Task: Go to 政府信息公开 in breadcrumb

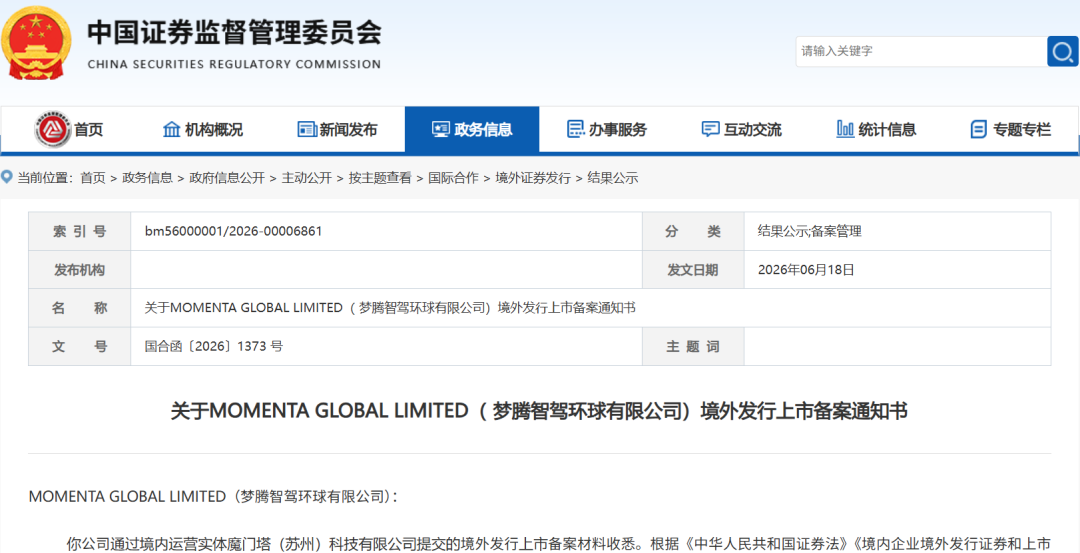Action: click(227, 178)
